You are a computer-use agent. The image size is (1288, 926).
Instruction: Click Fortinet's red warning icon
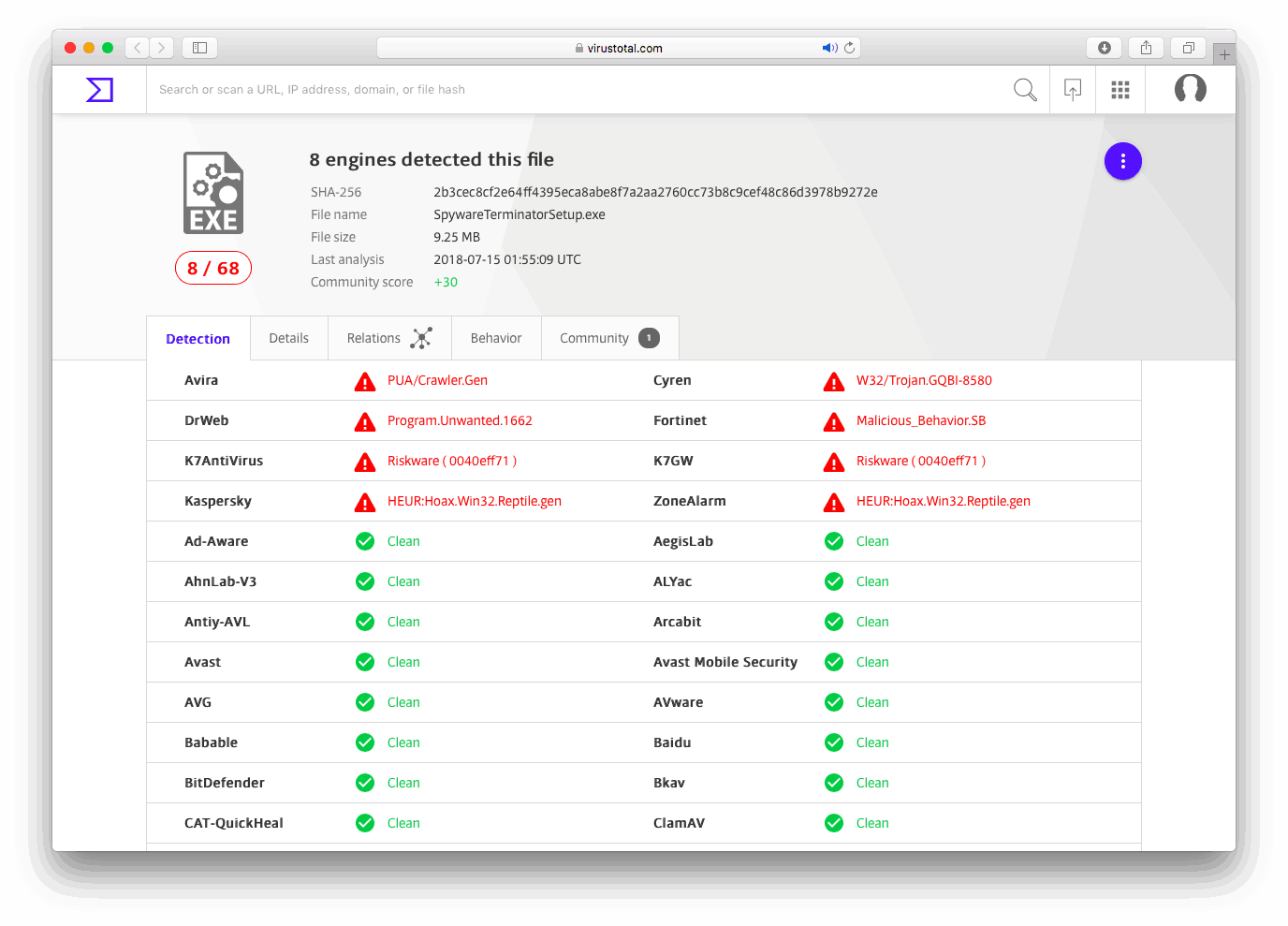pos(834,421)
